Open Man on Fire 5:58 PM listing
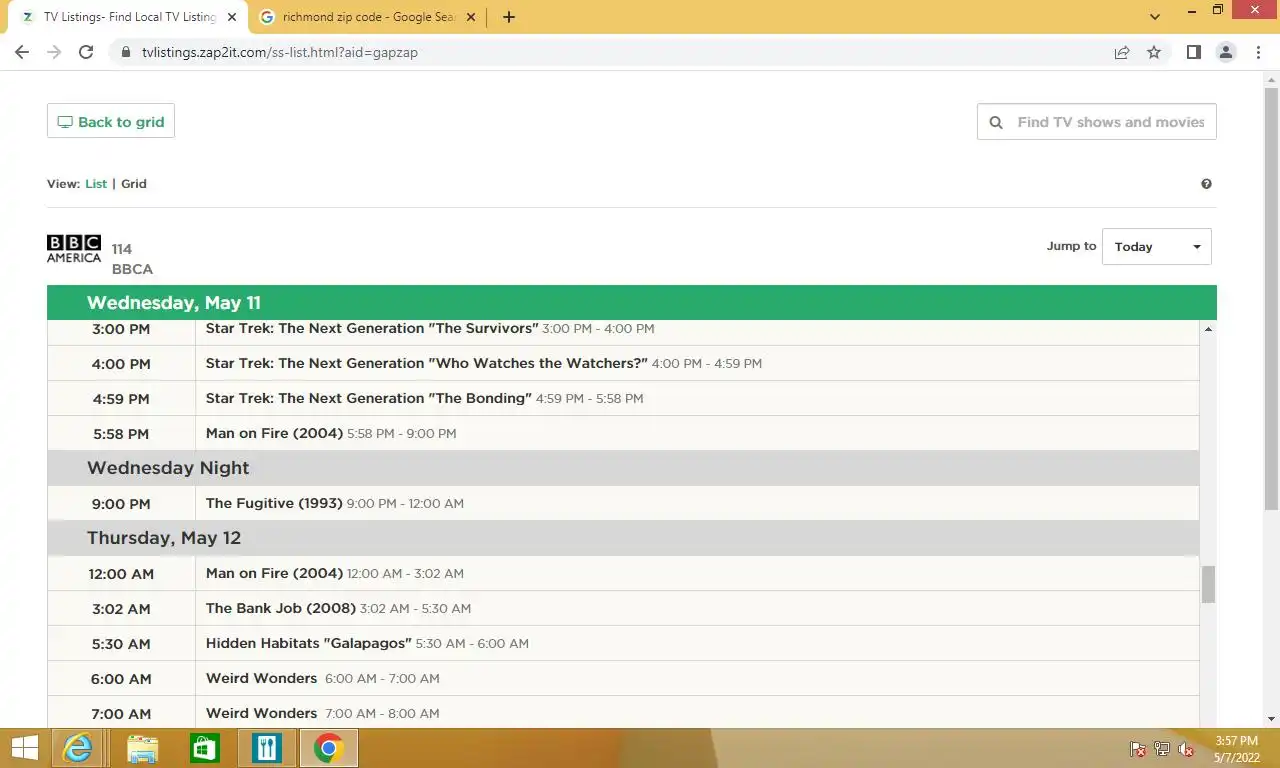 pyautogui.click(x=274, y=433)
